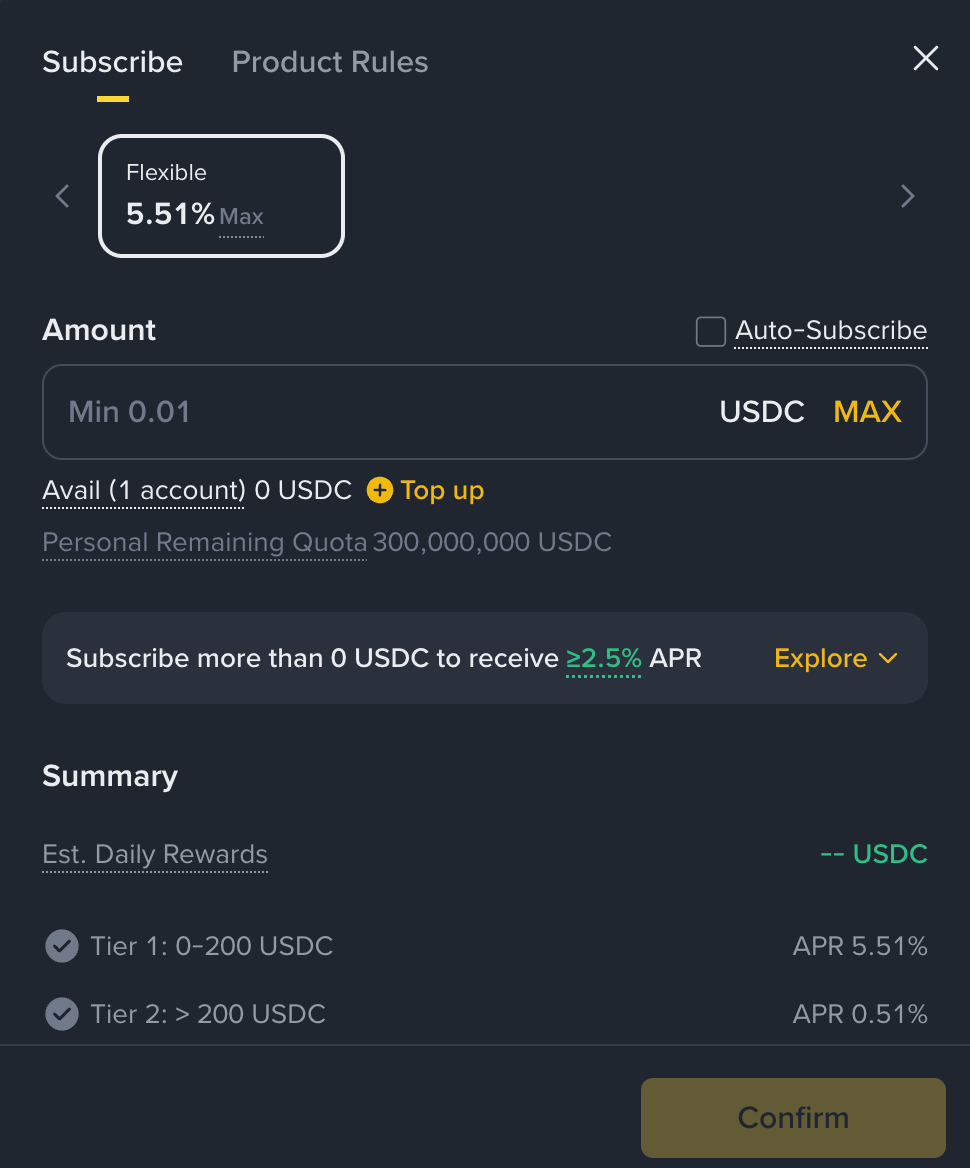Click the Tier 1 checkmark icon
The image size is (970, 1168).
click(x=62, y=945)
